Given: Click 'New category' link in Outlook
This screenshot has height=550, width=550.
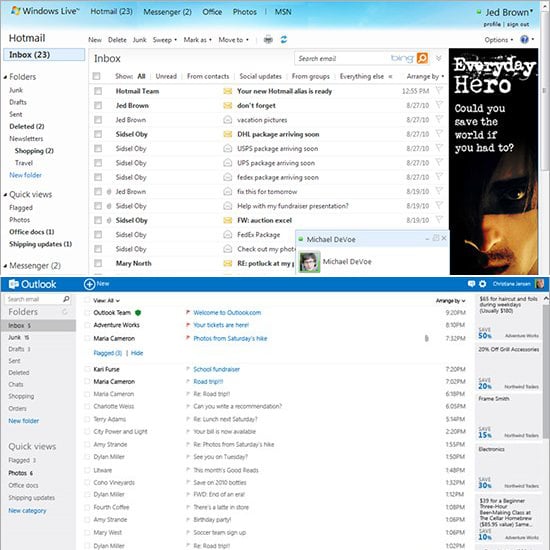Looking at the screenshot, I should click(x=27, y=511).
